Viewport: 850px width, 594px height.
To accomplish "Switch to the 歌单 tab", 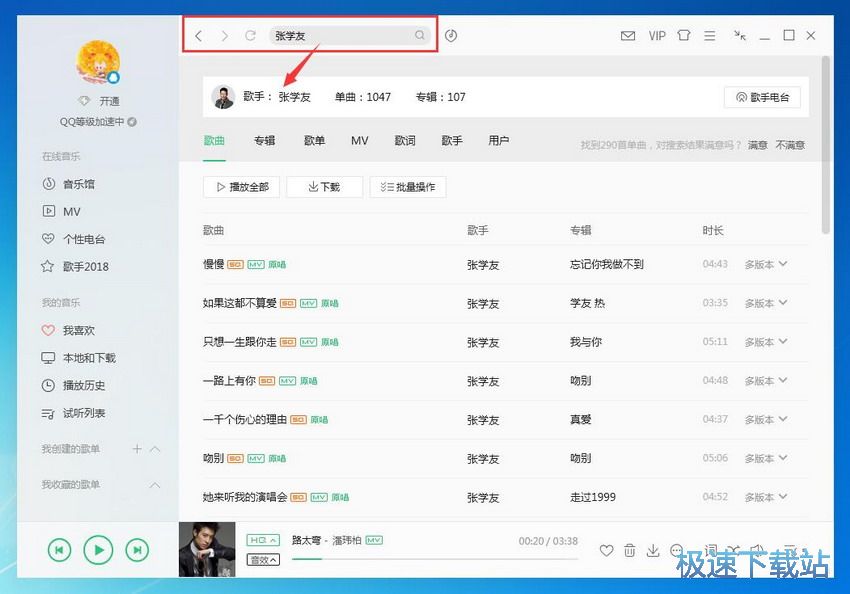I will click(314, 141).
